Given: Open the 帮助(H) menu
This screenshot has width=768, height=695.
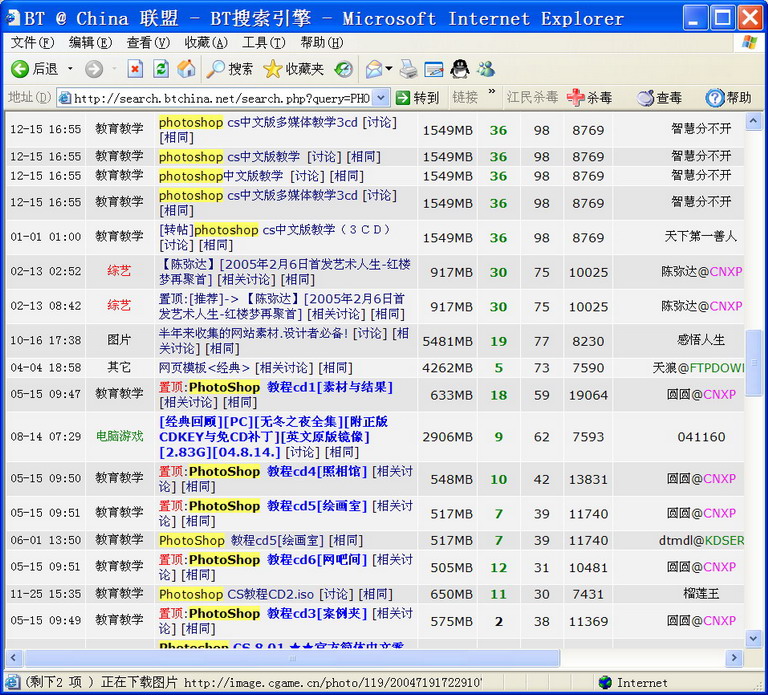Looking at the screenshot, I should tap(322, 43).
